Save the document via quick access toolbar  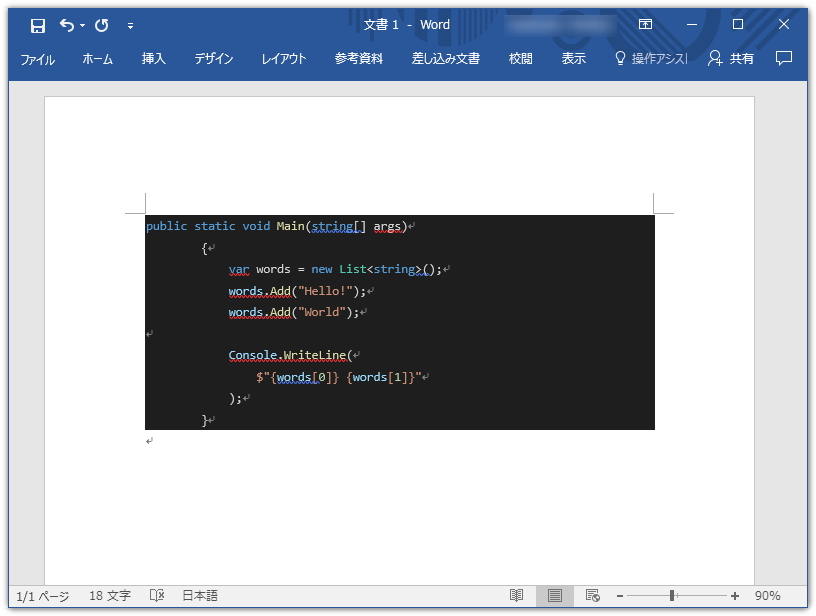[37, 24]
